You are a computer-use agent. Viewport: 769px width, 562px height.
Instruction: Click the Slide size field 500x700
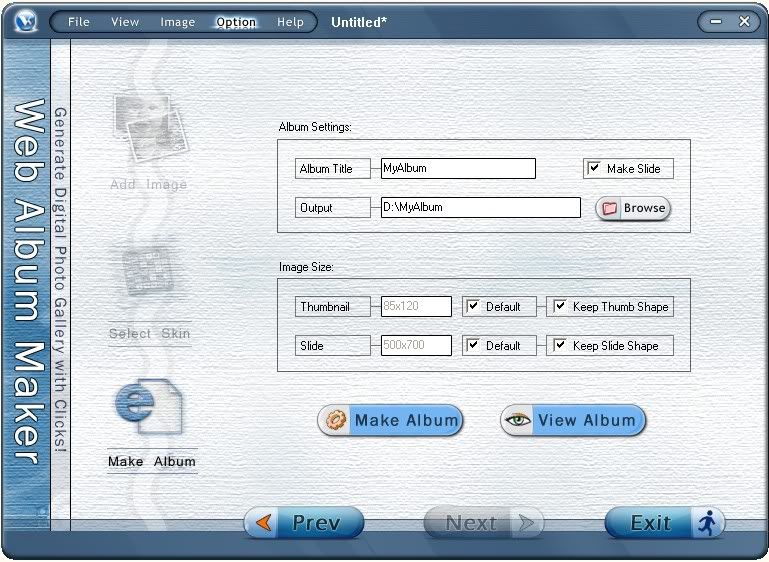pos(416,345)
